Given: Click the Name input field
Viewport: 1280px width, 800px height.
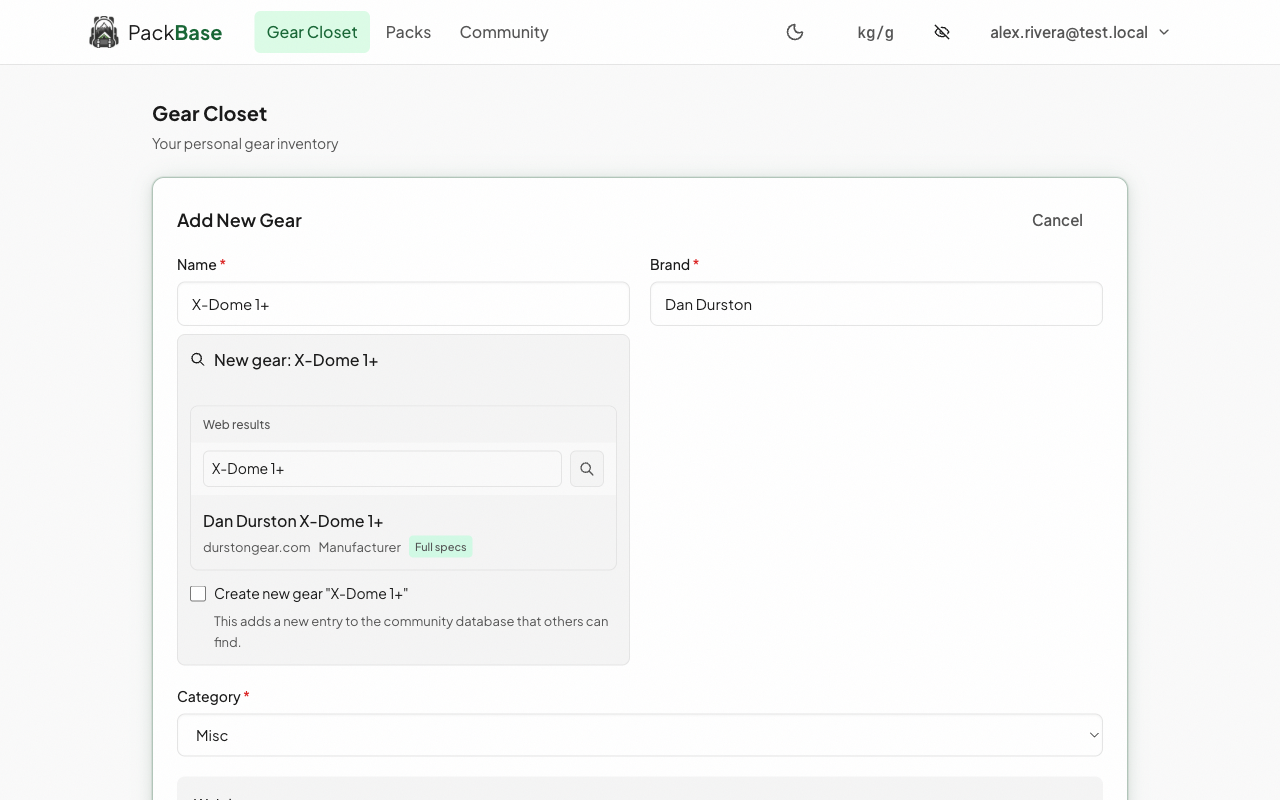Looking at the screenshot, I should click(403, 304).
